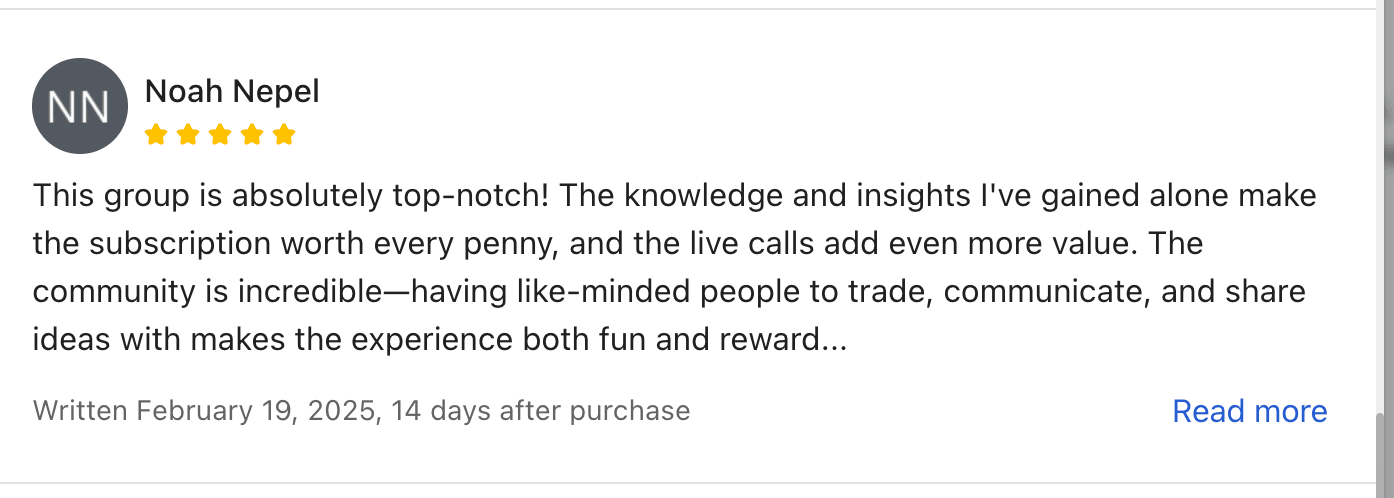The height and width of the screenshot is (498, 1394).
Task: Click the word "reward" before the ellipsis
Action: point(769,341)
